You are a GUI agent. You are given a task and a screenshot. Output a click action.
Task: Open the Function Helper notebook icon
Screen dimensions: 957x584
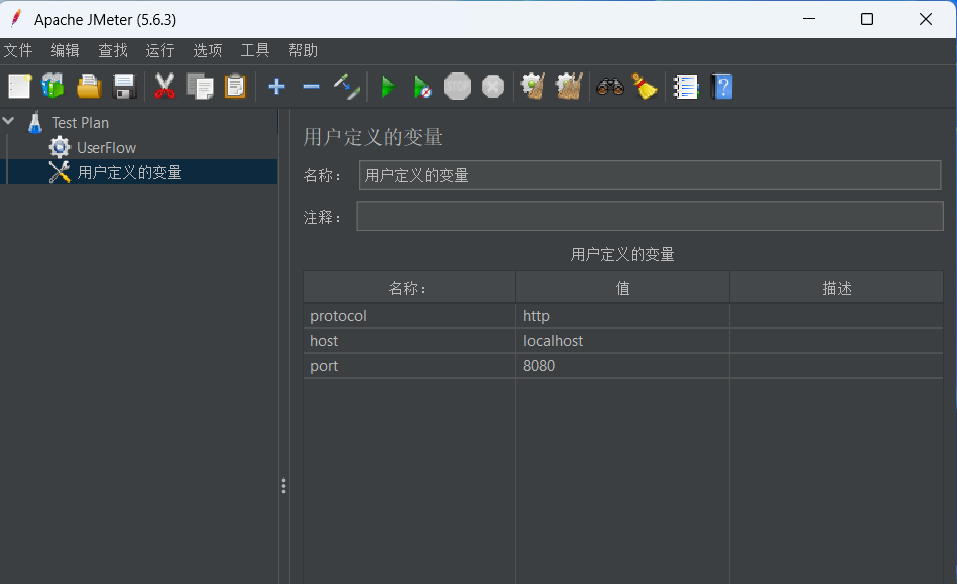click(x=686, y=87)
